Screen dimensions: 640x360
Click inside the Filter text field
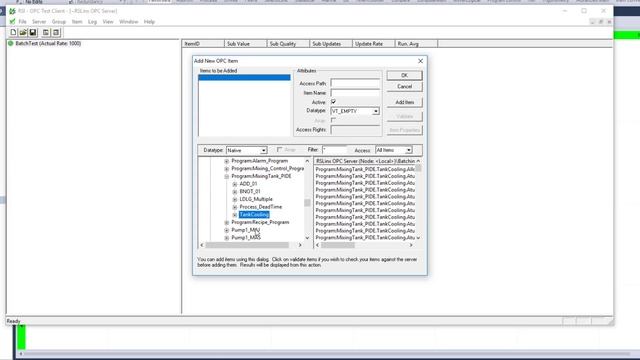point(335,150)
